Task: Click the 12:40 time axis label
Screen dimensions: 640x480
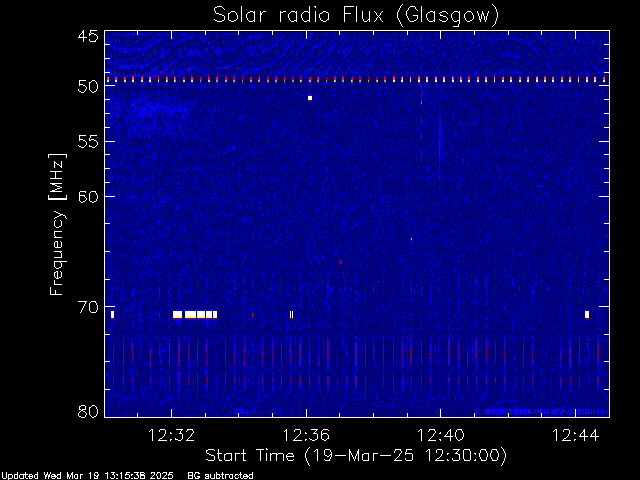Action: [x=440, y=435]
